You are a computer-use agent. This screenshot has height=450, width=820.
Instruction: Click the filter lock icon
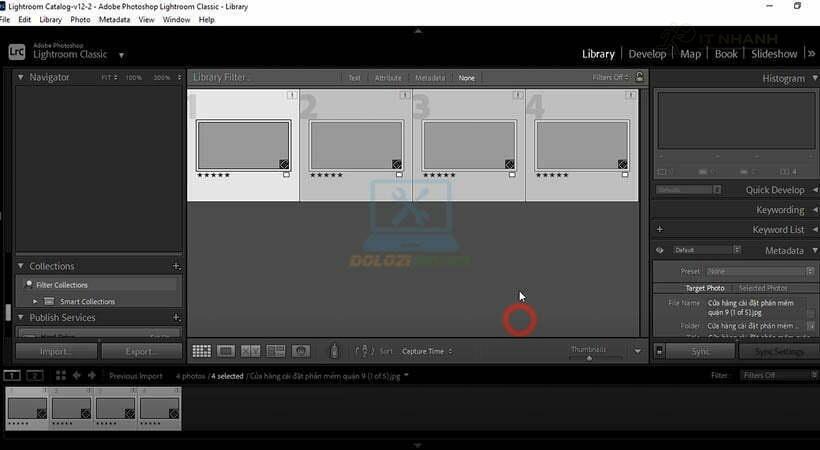pos(640,77)
